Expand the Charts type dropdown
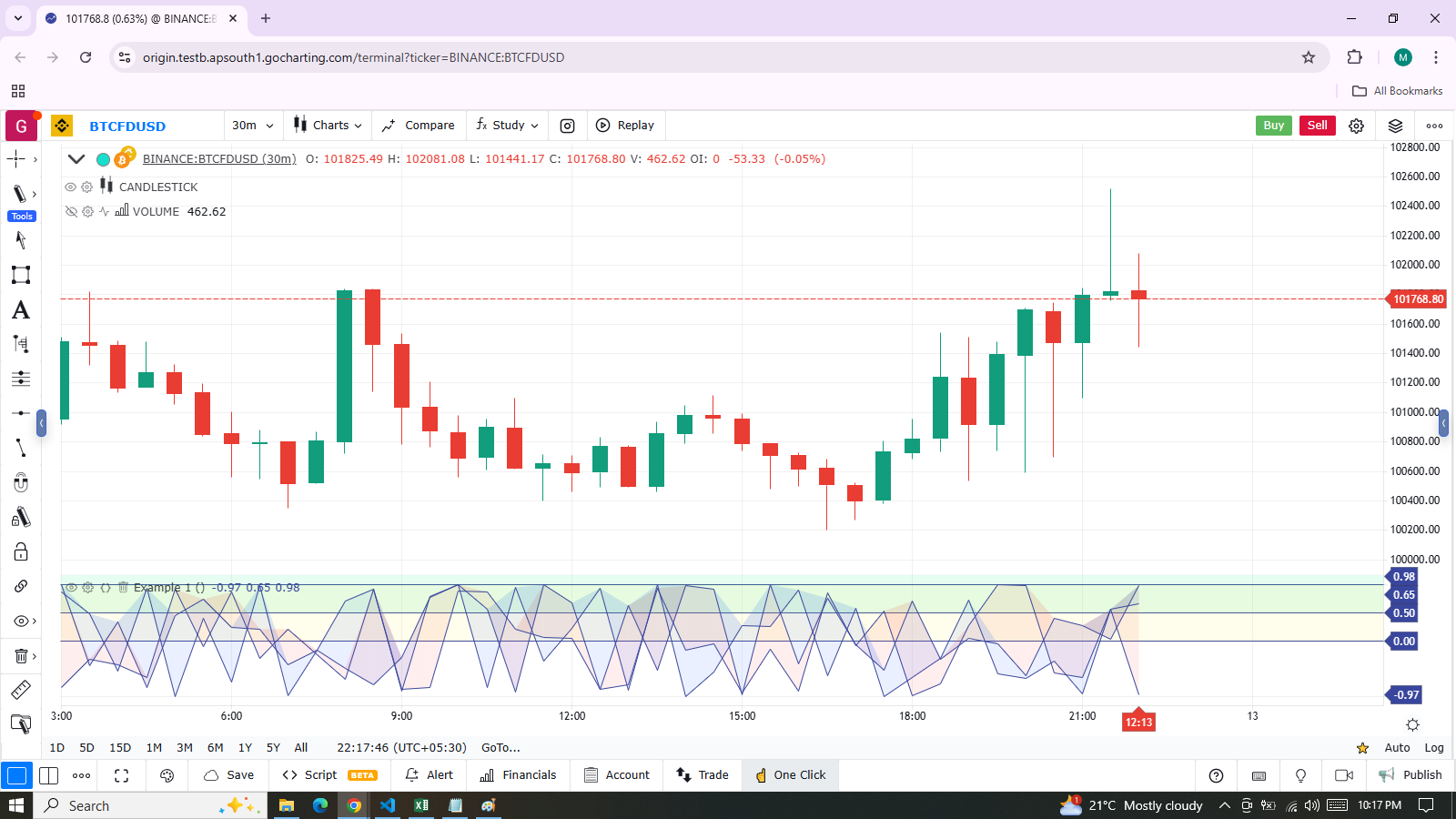1456x819 pixels. pyautogui.click(x=328, y=126)
